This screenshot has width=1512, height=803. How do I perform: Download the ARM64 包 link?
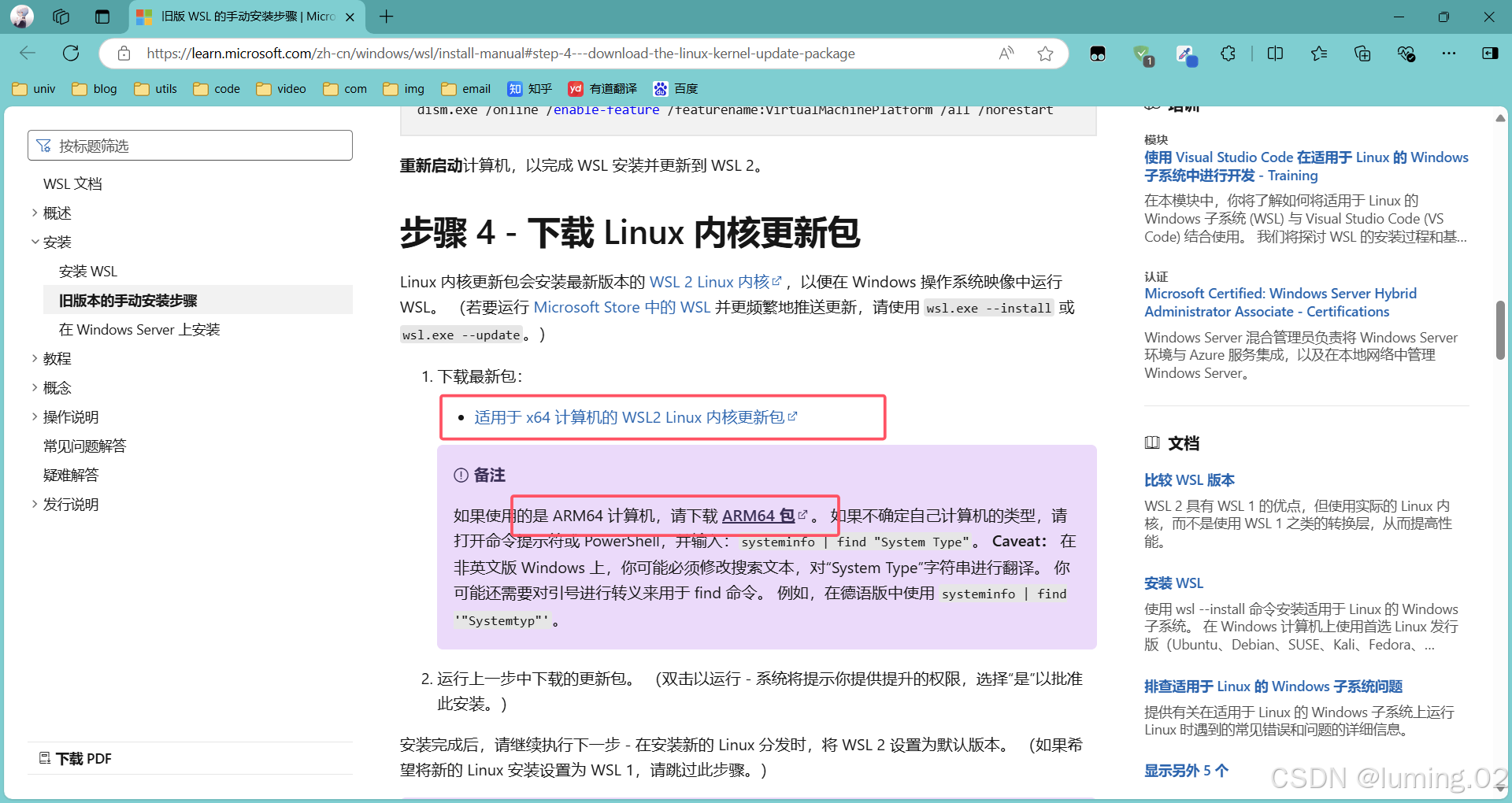(764, 516)
